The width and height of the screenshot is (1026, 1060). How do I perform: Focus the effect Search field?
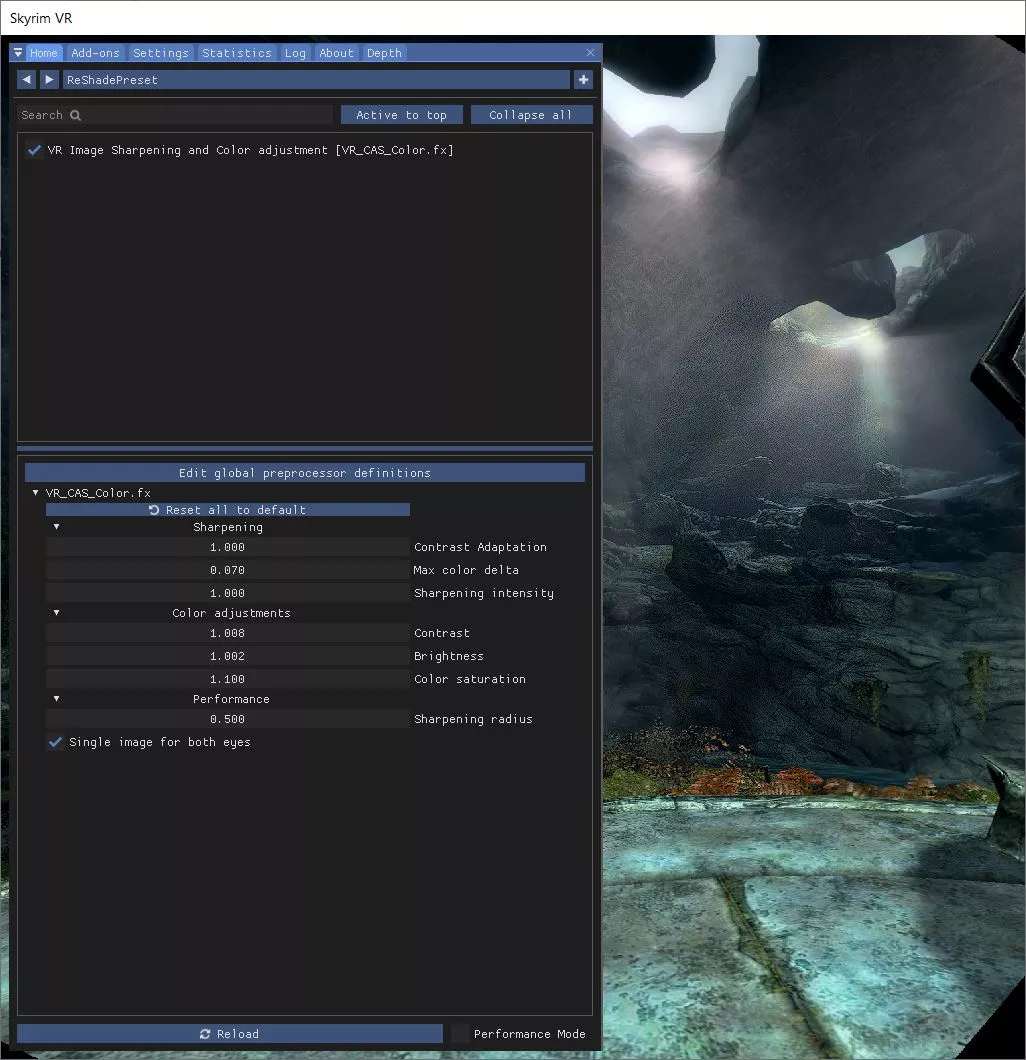tap(175, 115)
